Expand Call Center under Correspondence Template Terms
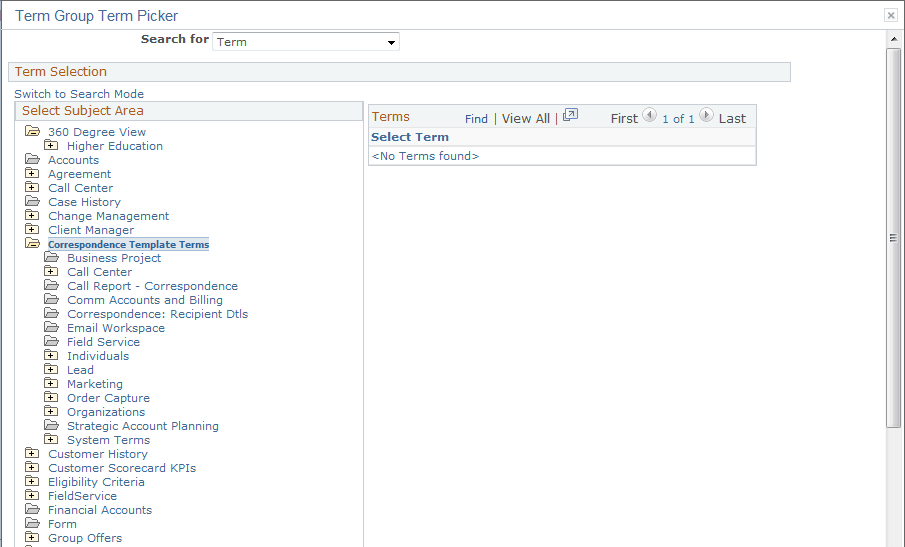 [51, 271]
